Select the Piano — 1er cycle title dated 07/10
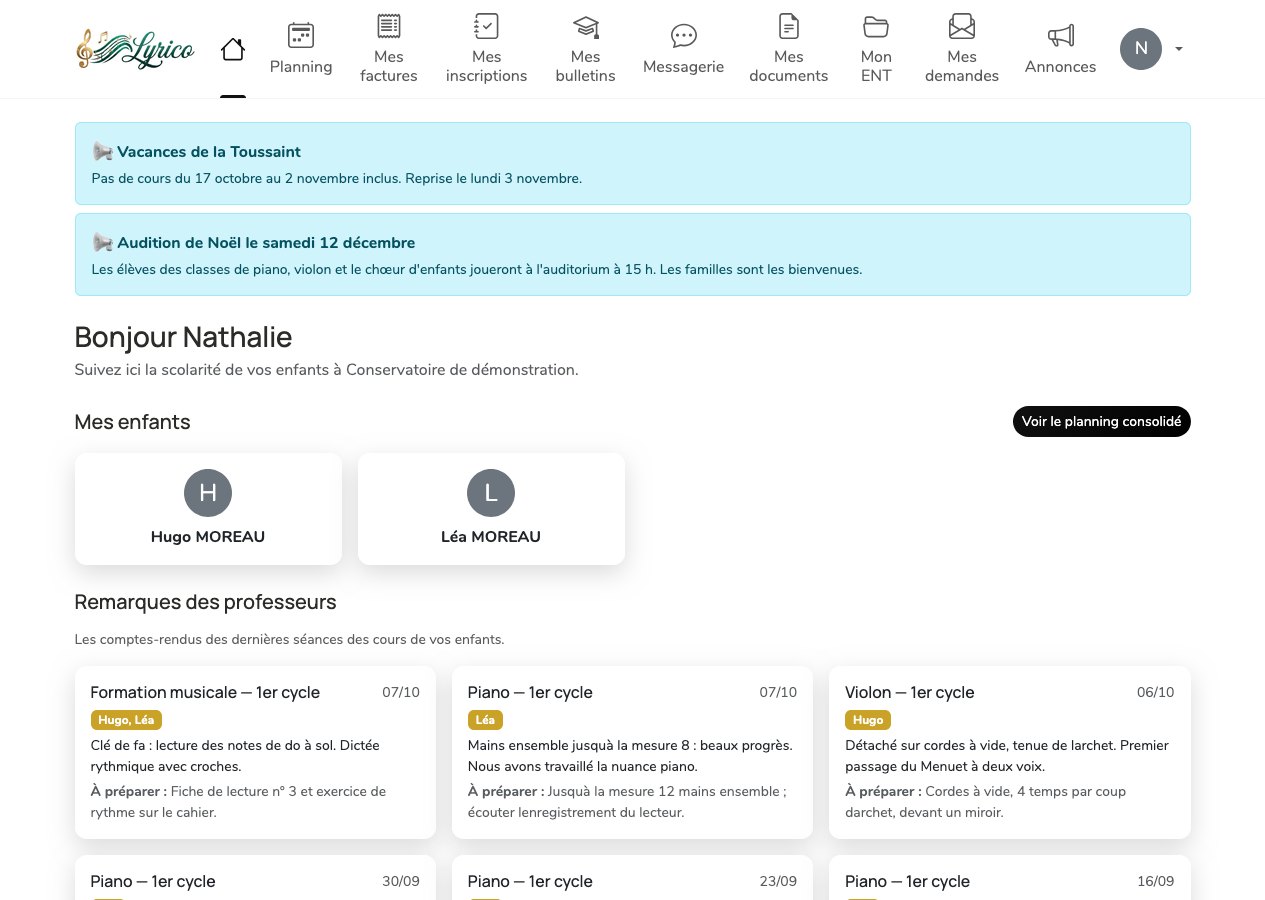Viewport: 1265px width, 900px height. [530, 692]
